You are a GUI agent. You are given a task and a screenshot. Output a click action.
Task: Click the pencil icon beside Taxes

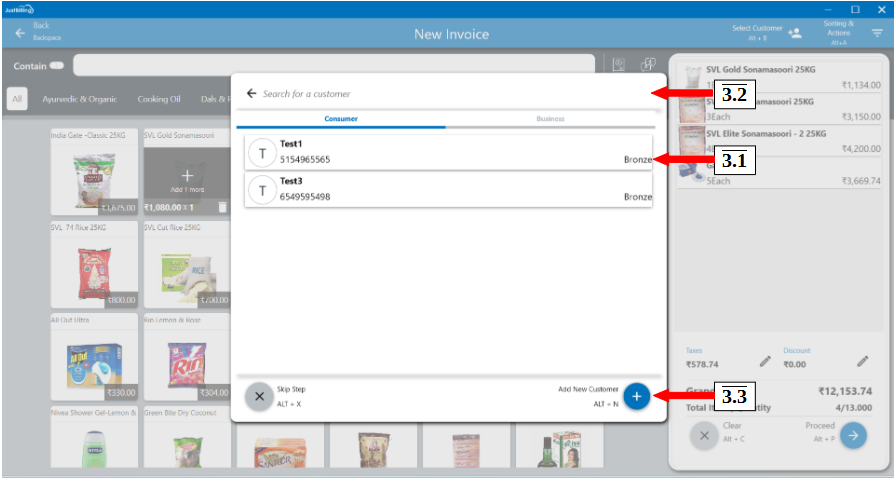(765, 361)
